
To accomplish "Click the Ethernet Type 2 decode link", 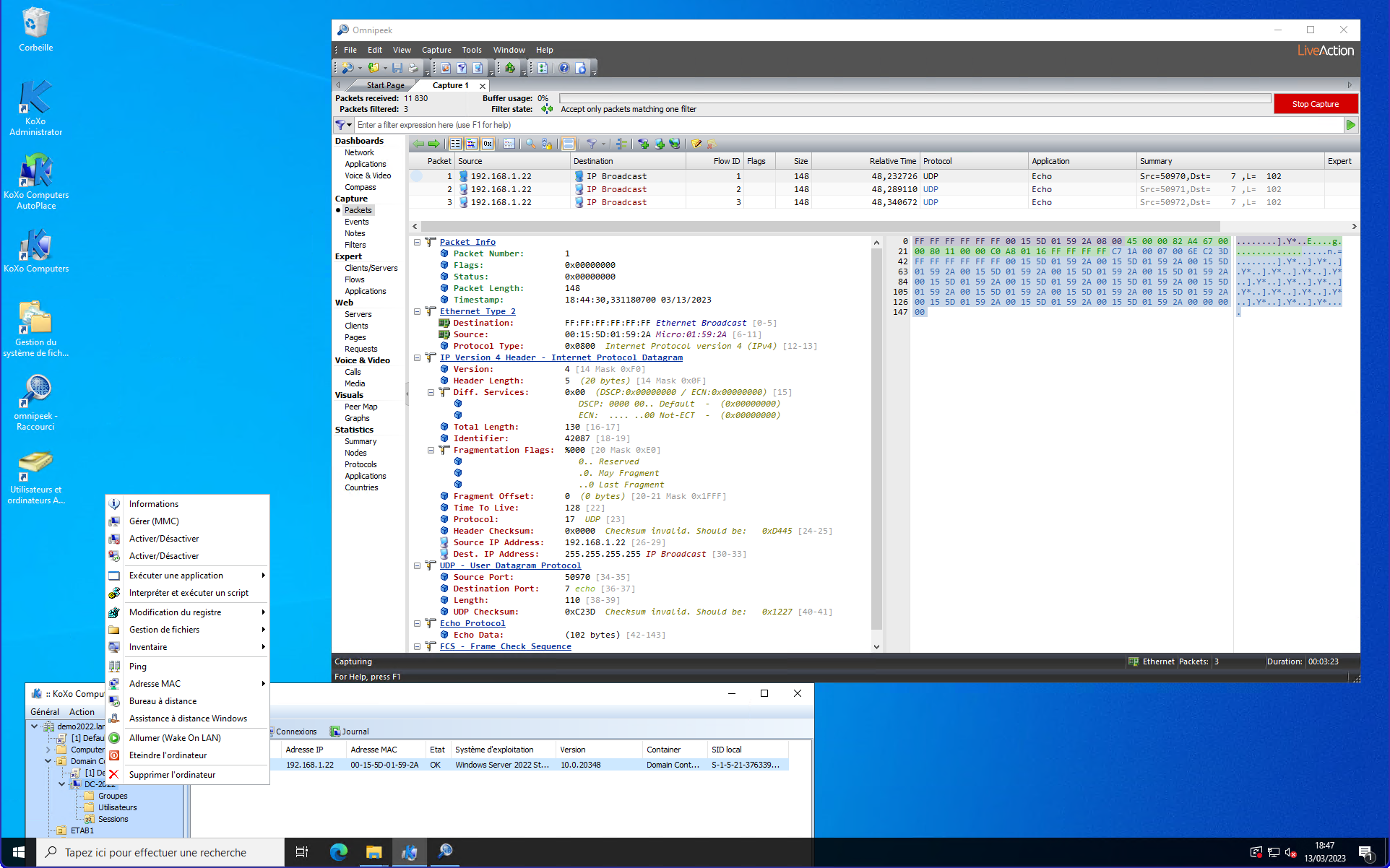I will (478, 311).
